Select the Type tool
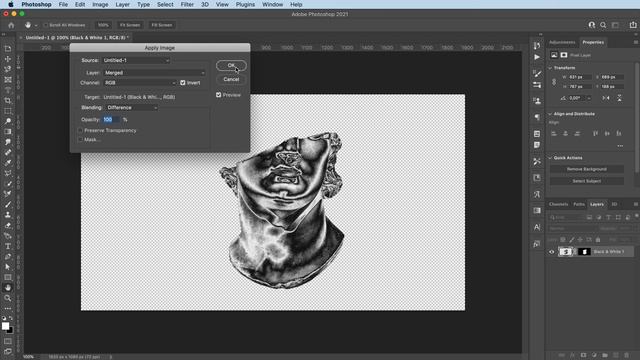Viewport: 640px width, 360px height. [x=8, y=246]
